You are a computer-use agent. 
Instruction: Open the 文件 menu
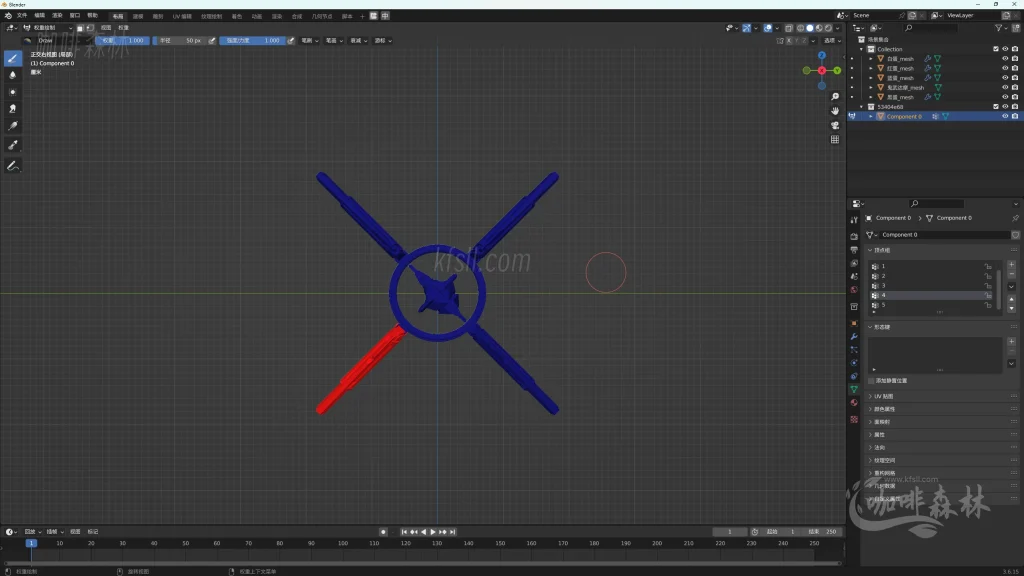[x=22, y=16]
